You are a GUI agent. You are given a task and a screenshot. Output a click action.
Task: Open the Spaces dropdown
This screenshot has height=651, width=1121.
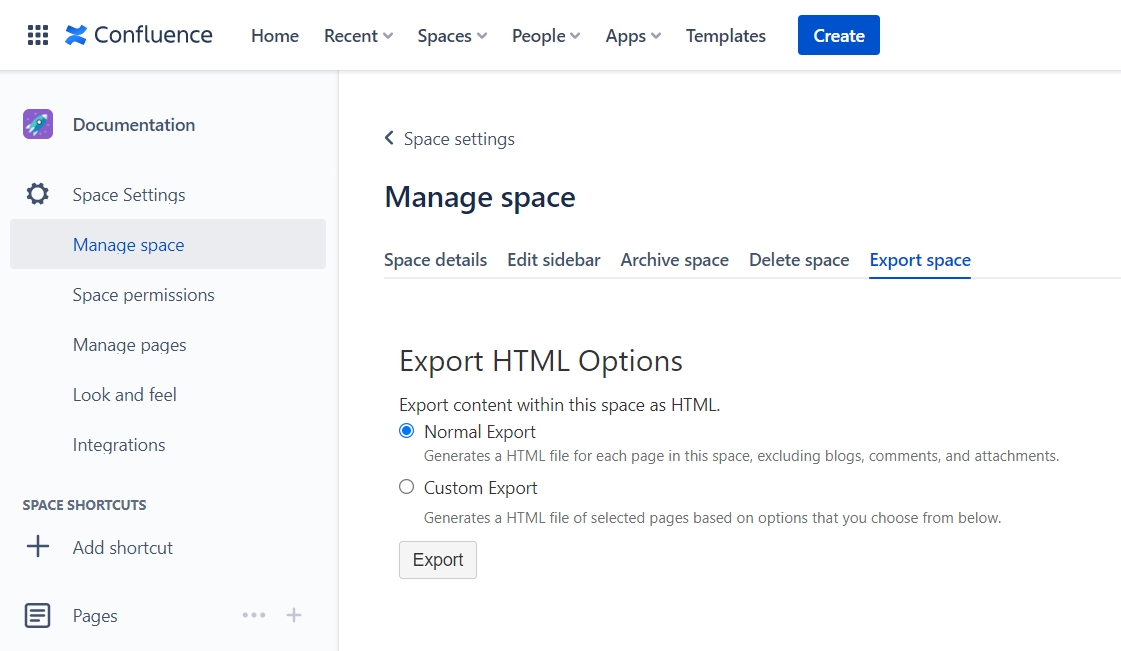click(451, 35)
